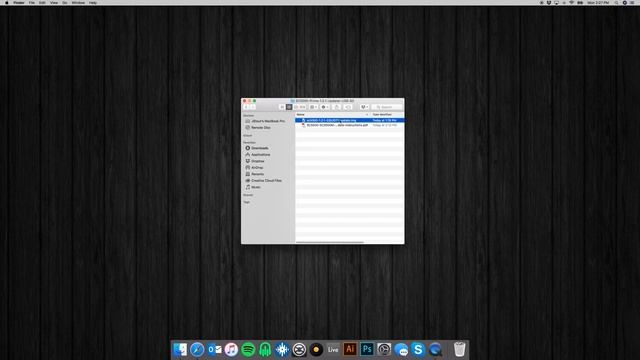
Task: Go forward in Finder window
Action: pyautogui.click(x=253, y=107)
